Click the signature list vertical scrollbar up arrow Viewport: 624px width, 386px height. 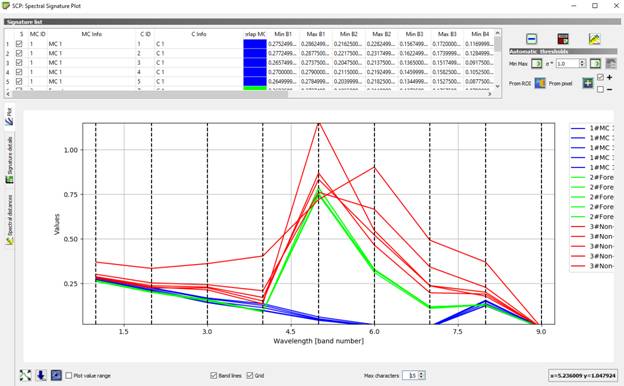tap(497, 33)
